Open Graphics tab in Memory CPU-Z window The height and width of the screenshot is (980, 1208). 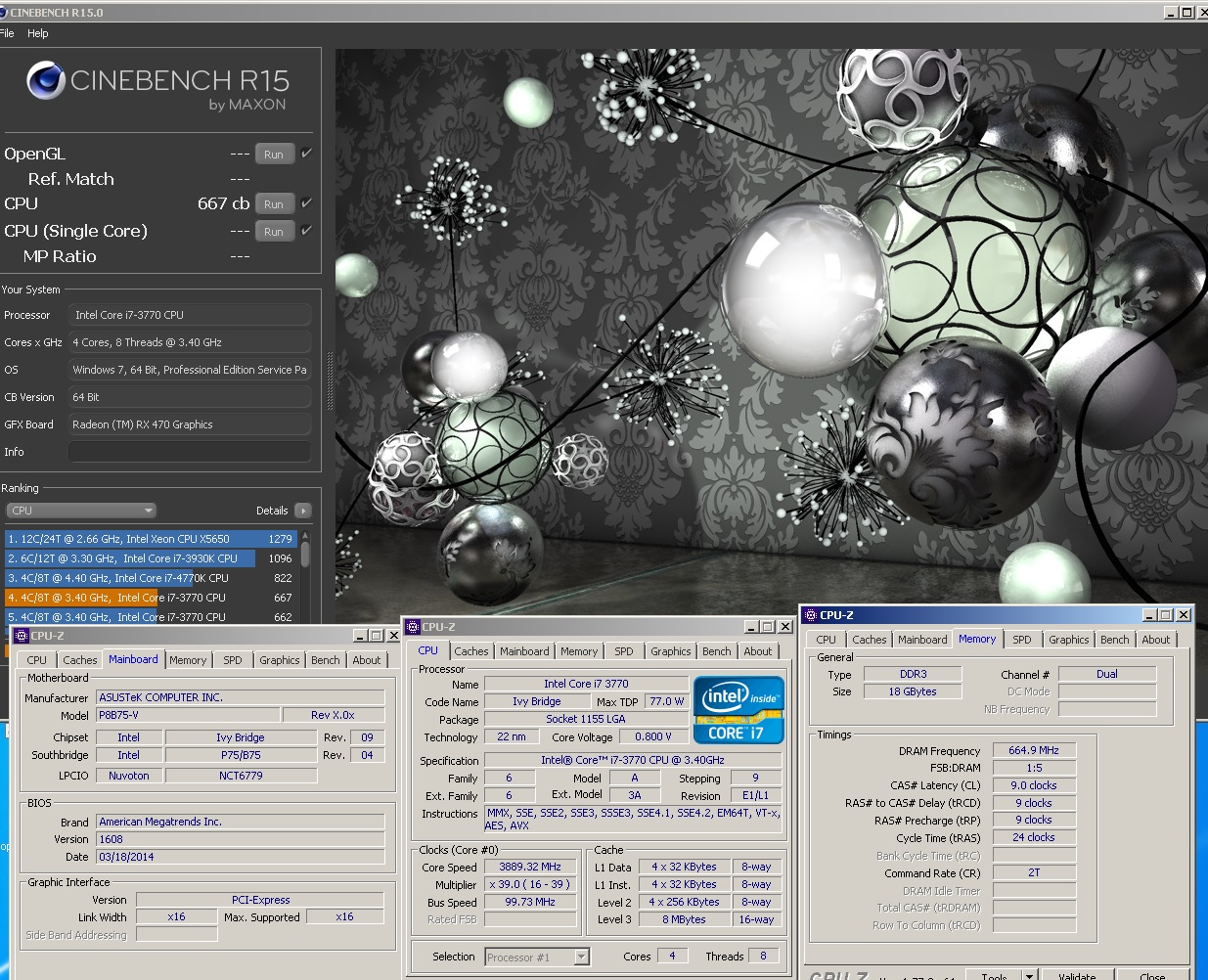(1068, 640)
